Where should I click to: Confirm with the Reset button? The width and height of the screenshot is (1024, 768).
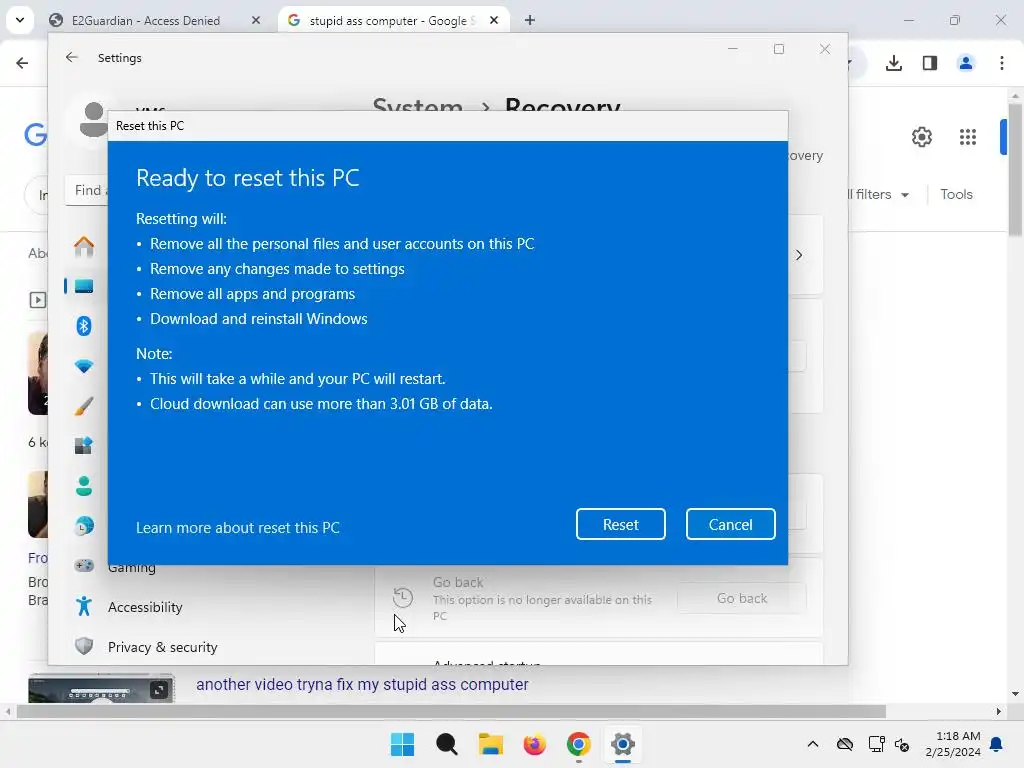coord(620,524)
